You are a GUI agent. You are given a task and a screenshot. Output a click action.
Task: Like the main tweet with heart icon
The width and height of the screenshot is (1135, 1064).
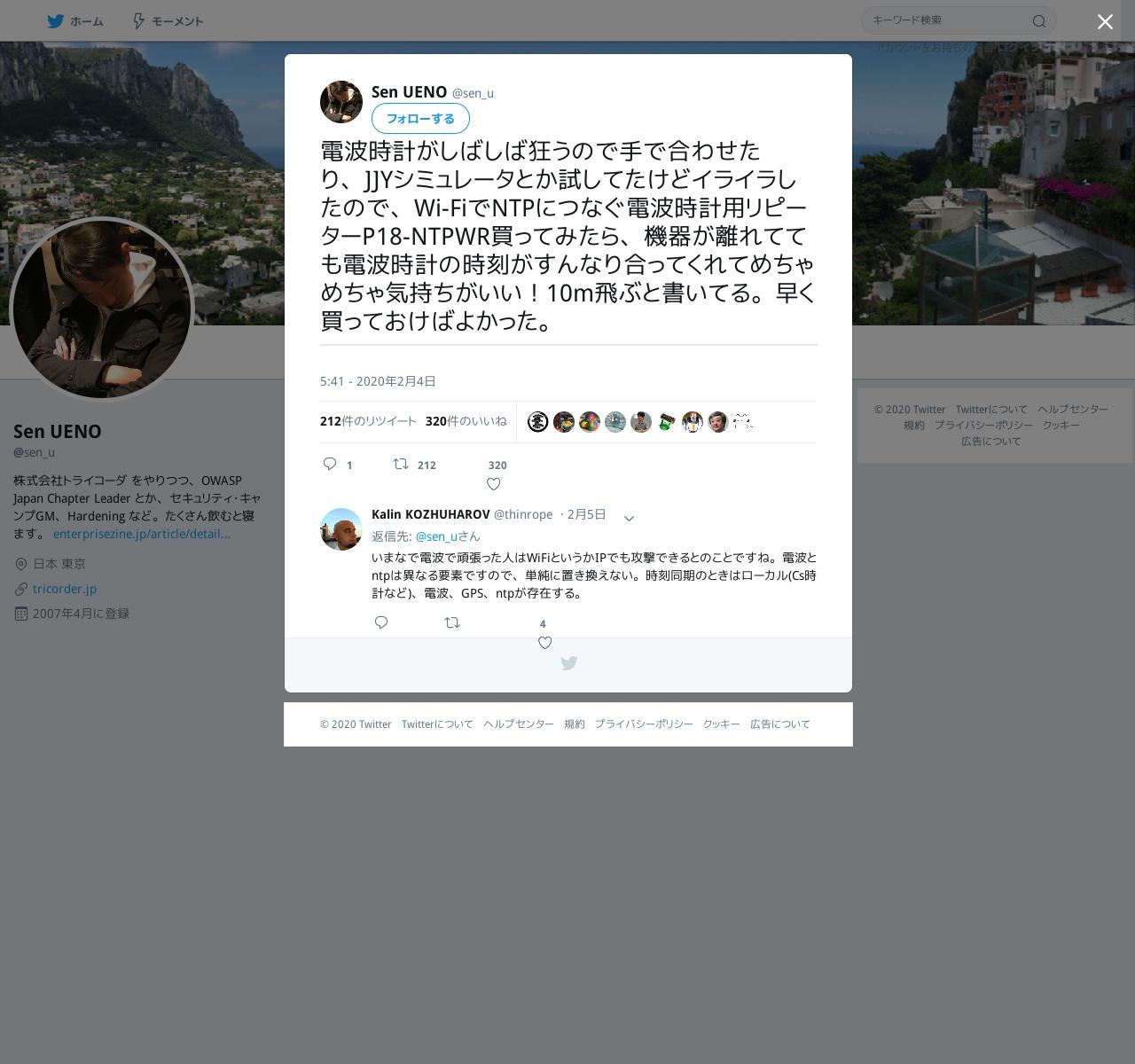point(494,484)
